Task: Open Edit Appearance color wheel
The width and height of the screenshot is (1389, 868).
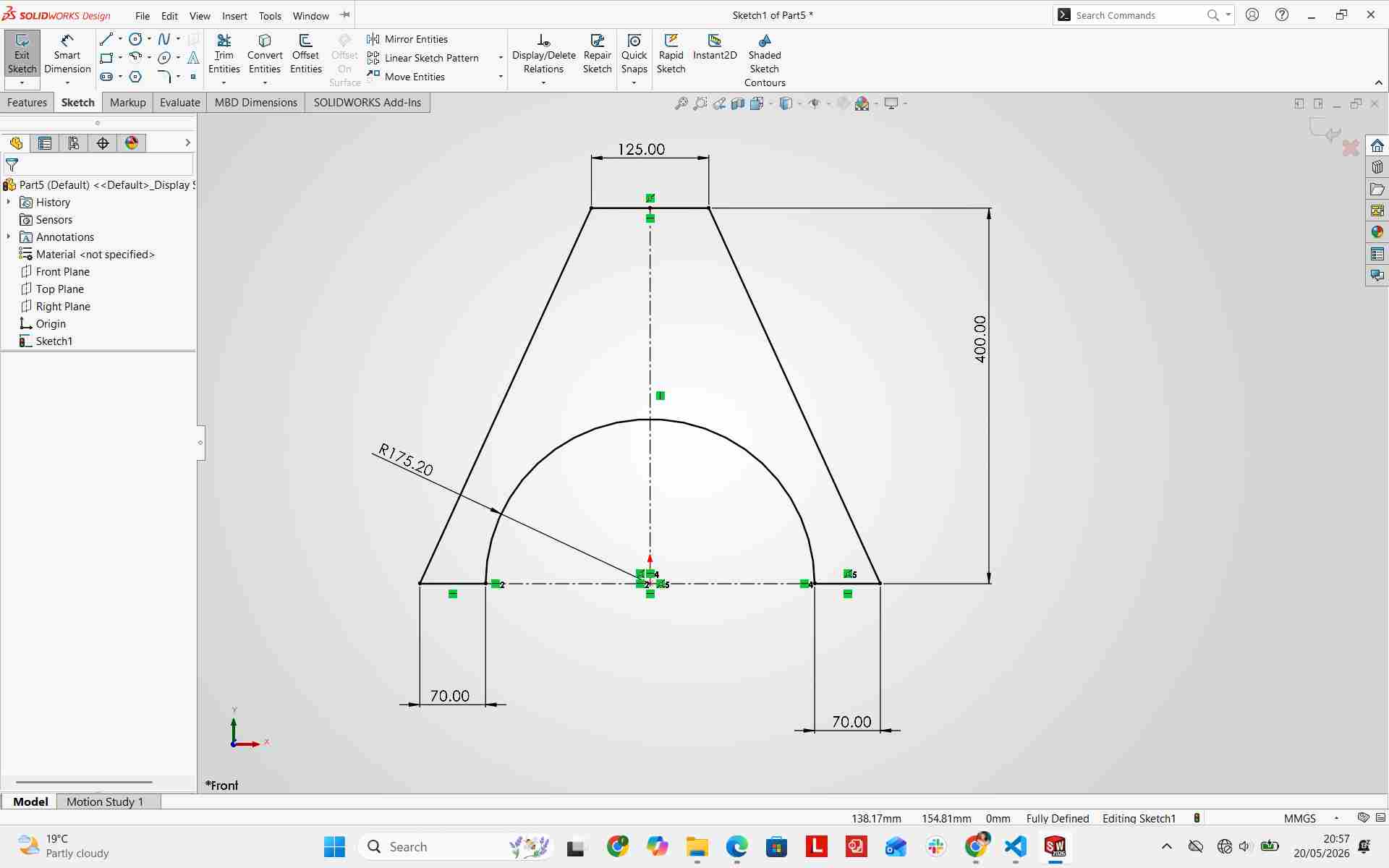Action: tap(862, 103)
